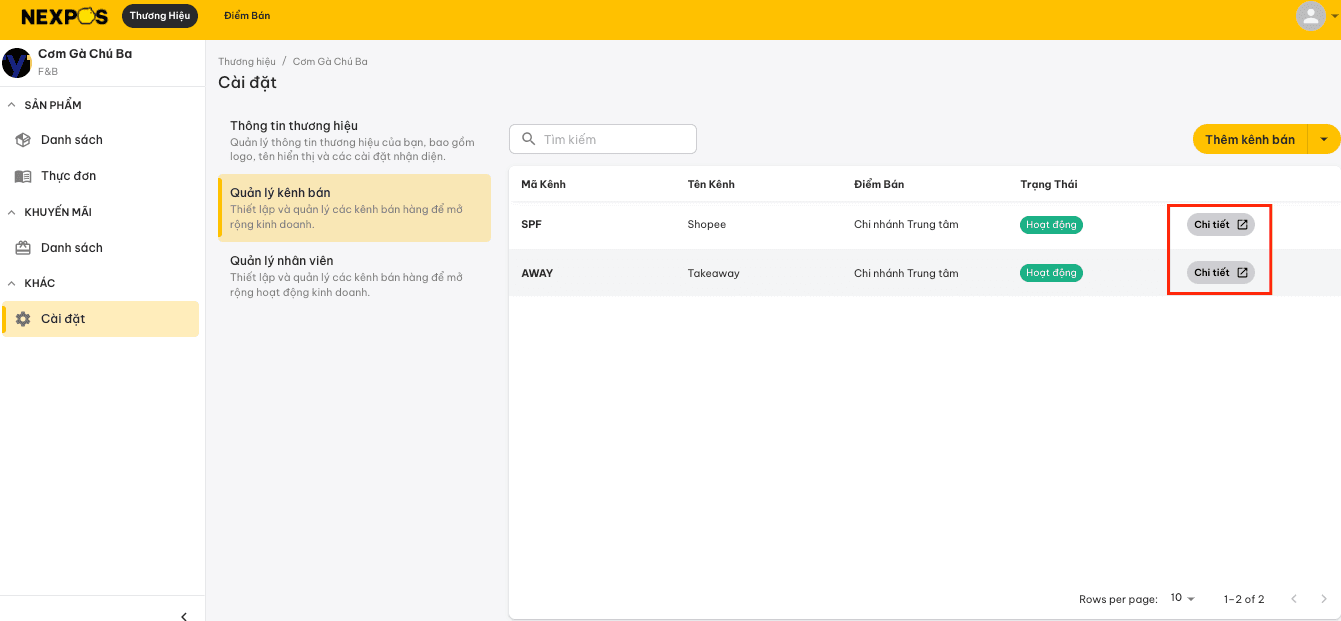
Task: Go to previous page arrow in pagination
Action: pos(1294,599)
